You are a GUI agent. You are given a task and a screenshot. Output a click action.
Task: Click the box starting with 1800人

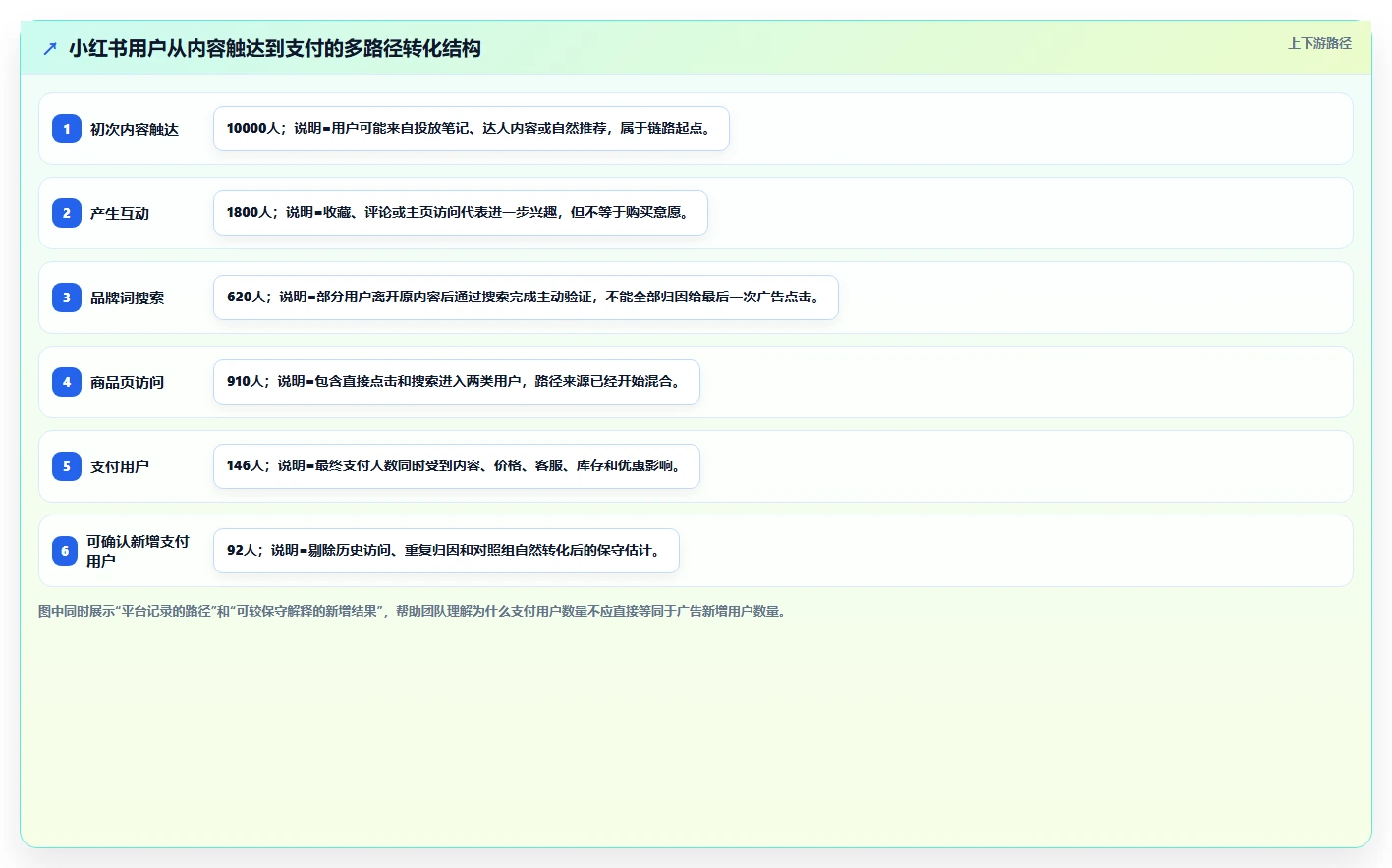[x=461, y=213]
